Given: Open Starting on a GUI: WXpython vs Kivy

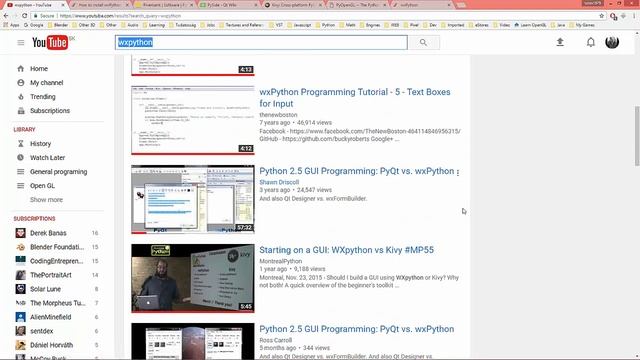Looking at the screenshot, I should (347, 250).
